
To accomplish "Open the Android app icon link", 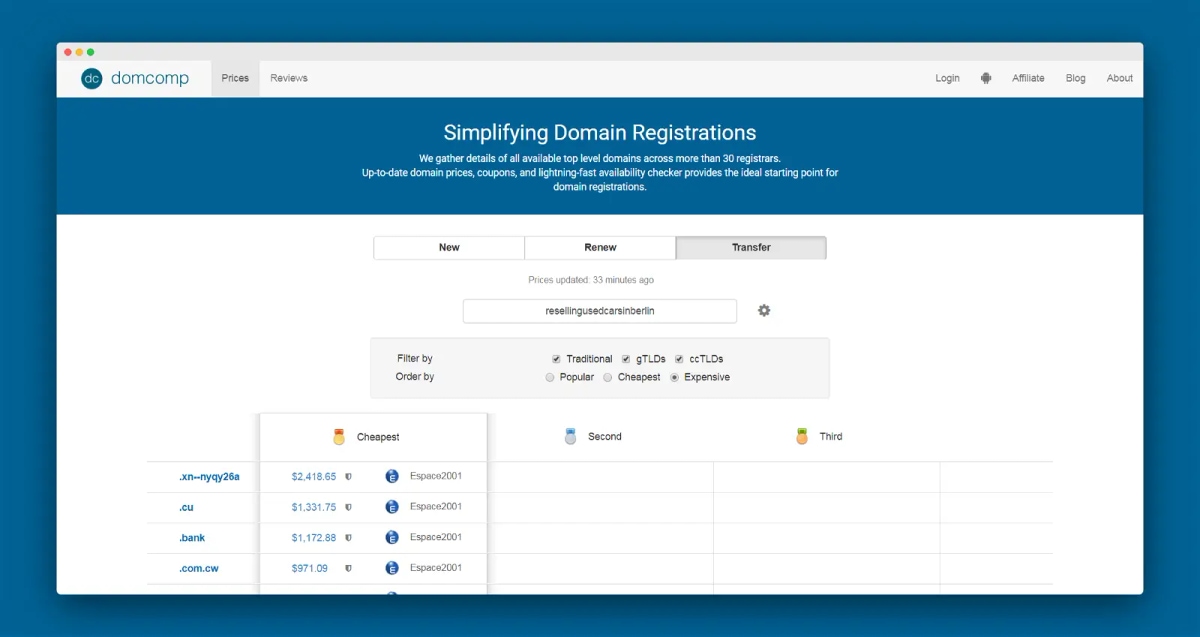I will [x=986, y=78].
